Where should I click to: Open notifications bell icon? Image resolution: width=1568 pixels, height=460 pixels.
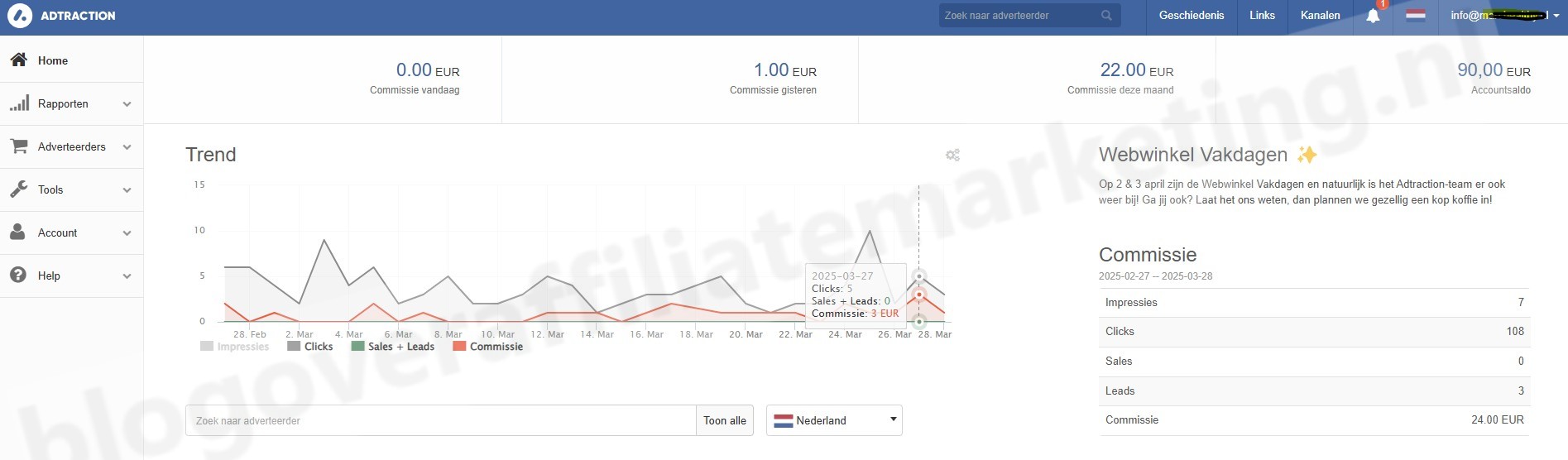click(1373, 16)
